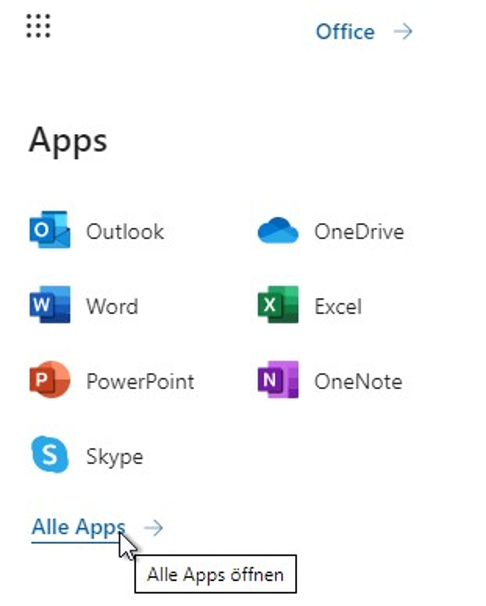The height and width of the screenshot is (606, 486).
Task: Click the arrow next to Office
Action: [403, 31]
